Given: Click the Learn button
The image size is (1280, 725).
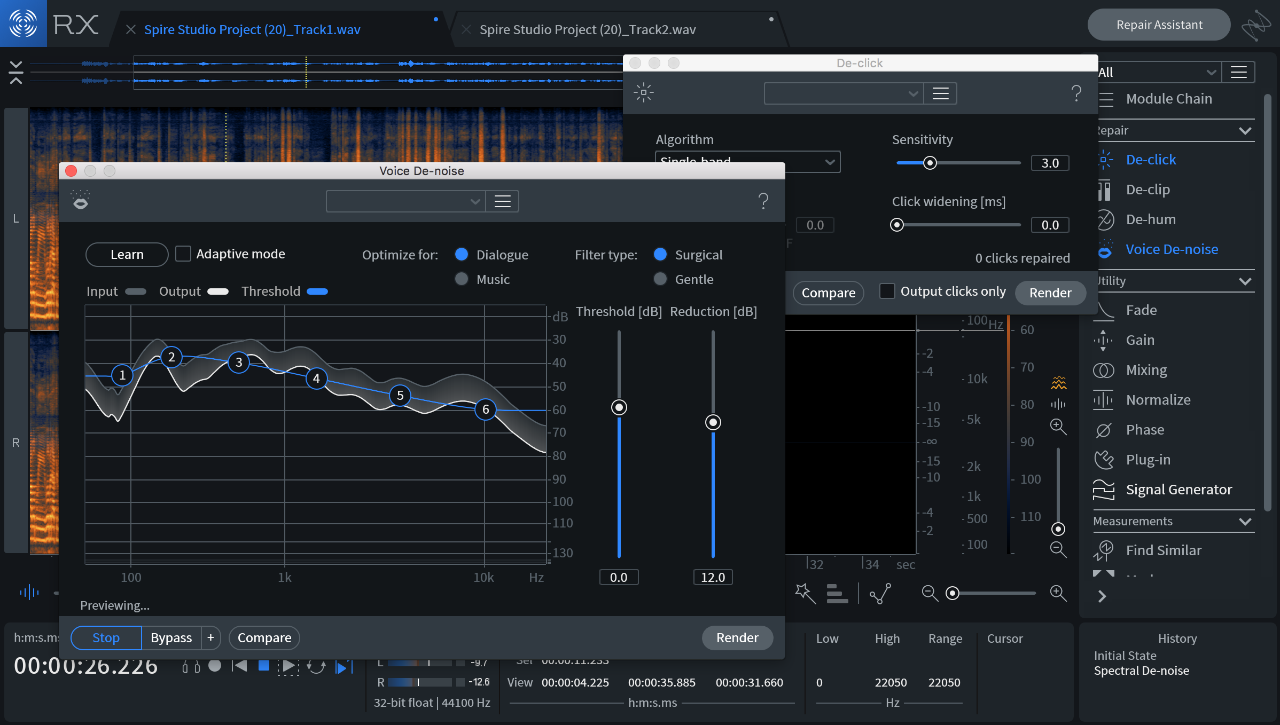Looking at the screenshot, I should click(127, 255).
